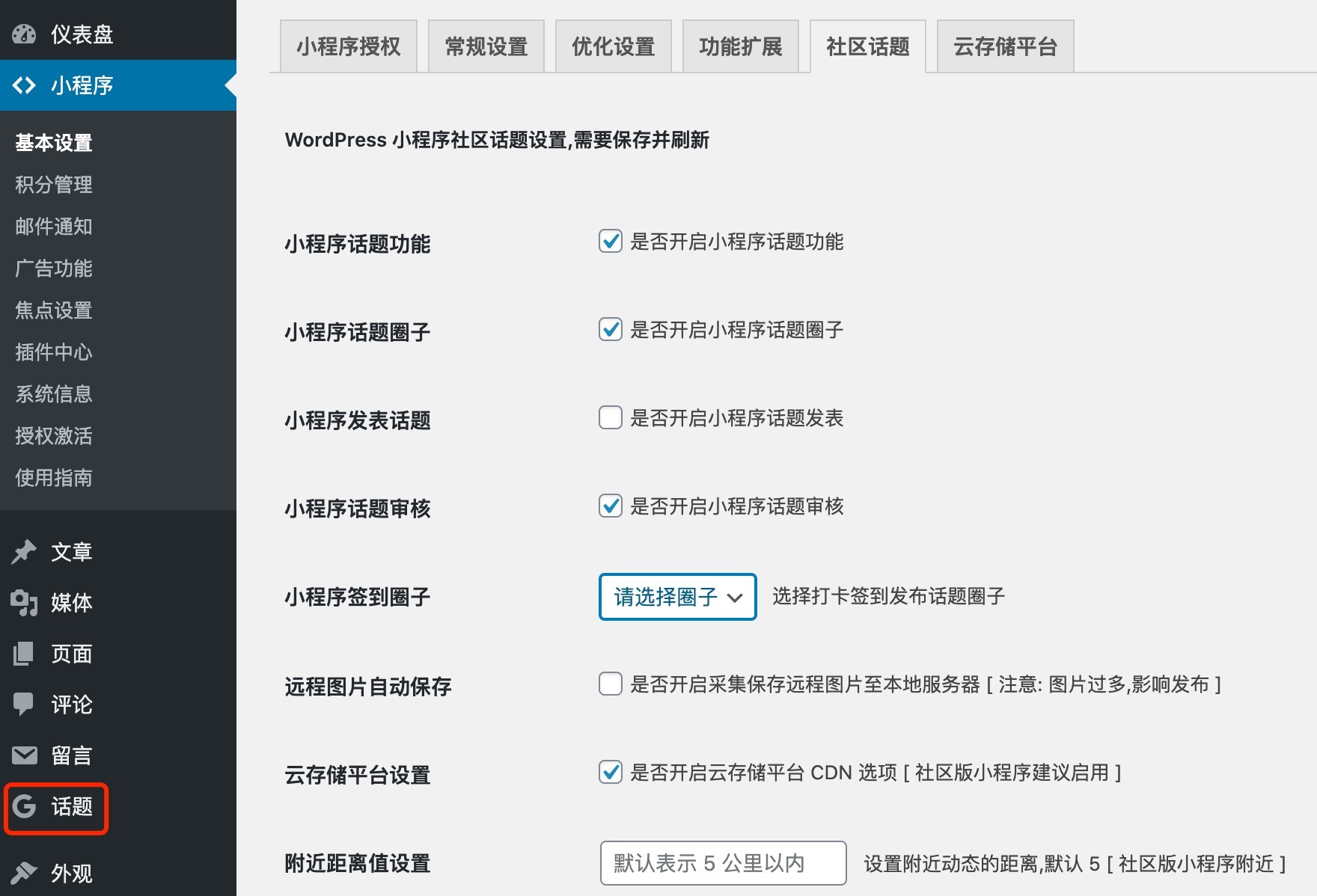This screenshot has height=896, width=1317.
Task: Click the 小程序发表话题 setting label
Action: (x=358, y=420)
